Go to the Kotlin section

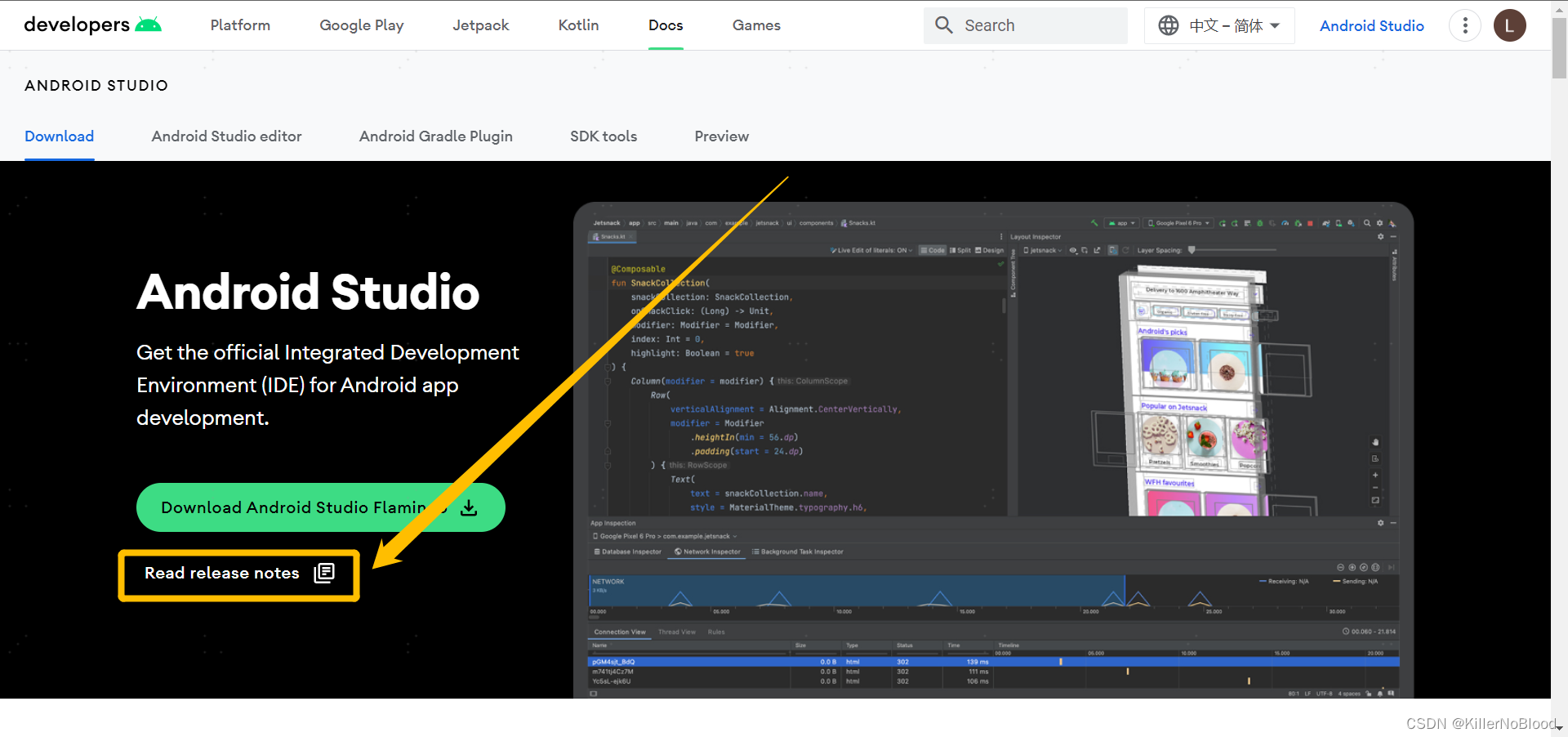[578, 25]
